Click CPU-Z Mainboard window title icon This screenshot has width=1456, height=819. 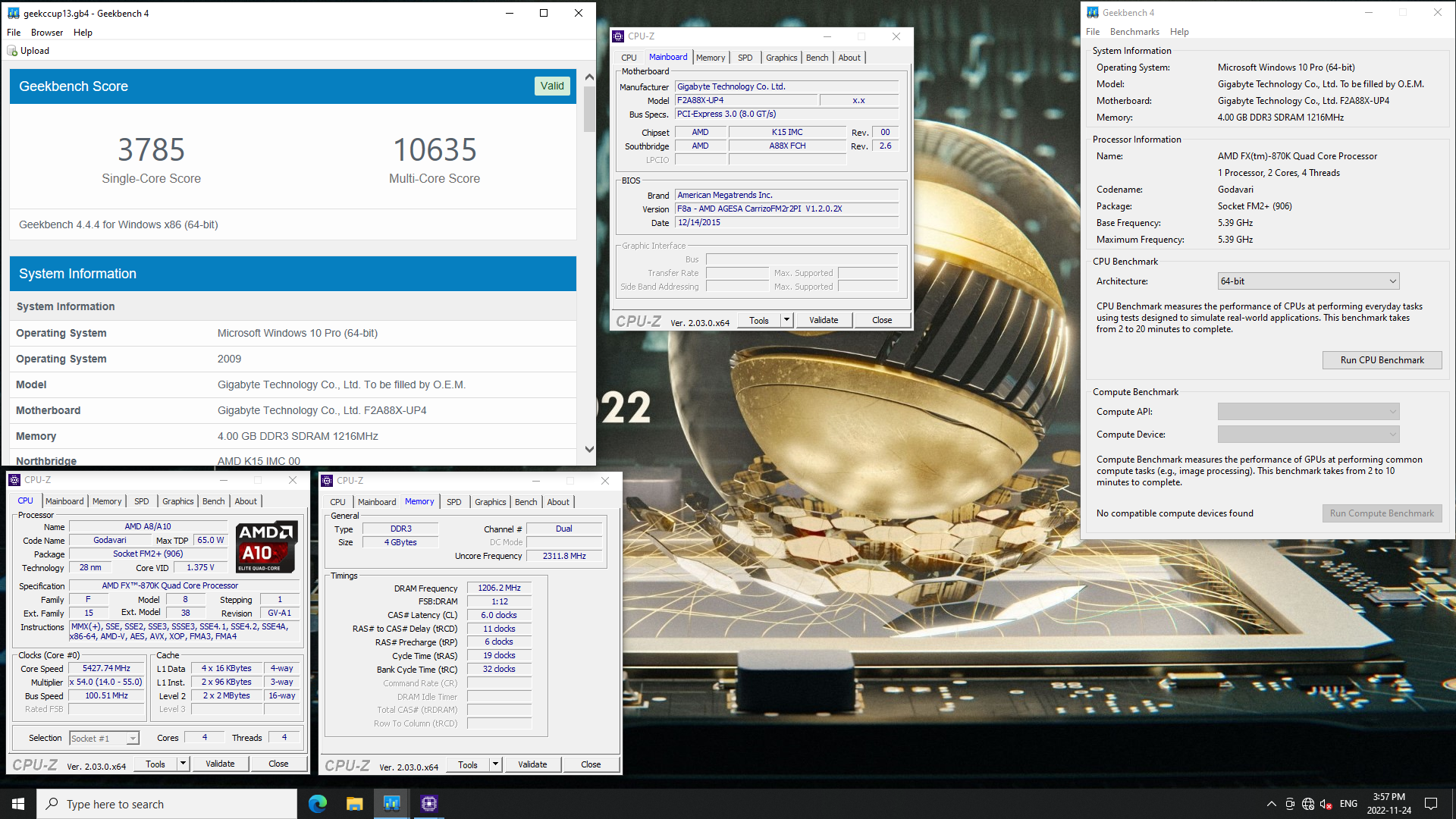point(618,36)
